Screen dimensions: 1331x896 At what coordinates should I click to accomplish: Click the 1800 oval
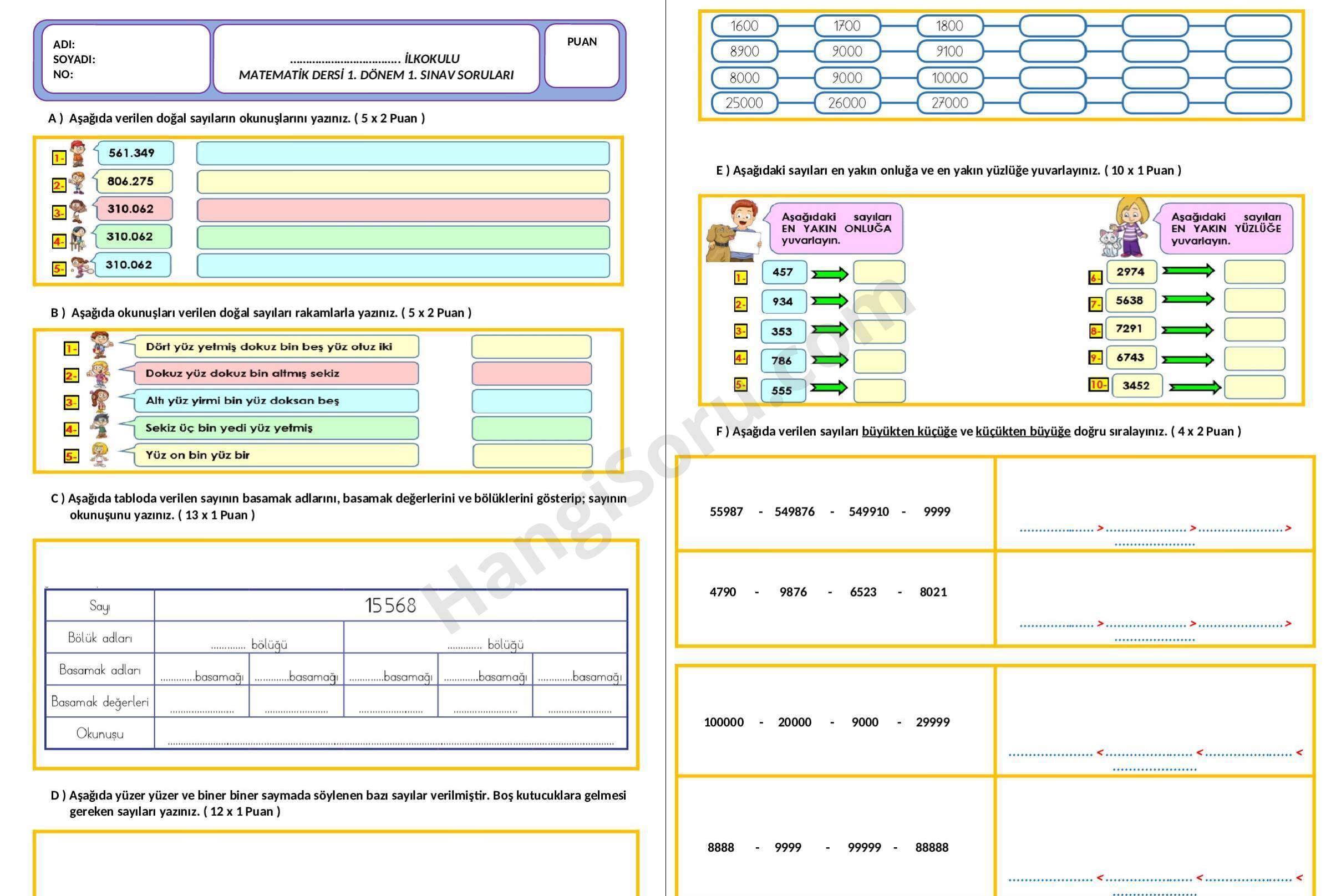950,26
